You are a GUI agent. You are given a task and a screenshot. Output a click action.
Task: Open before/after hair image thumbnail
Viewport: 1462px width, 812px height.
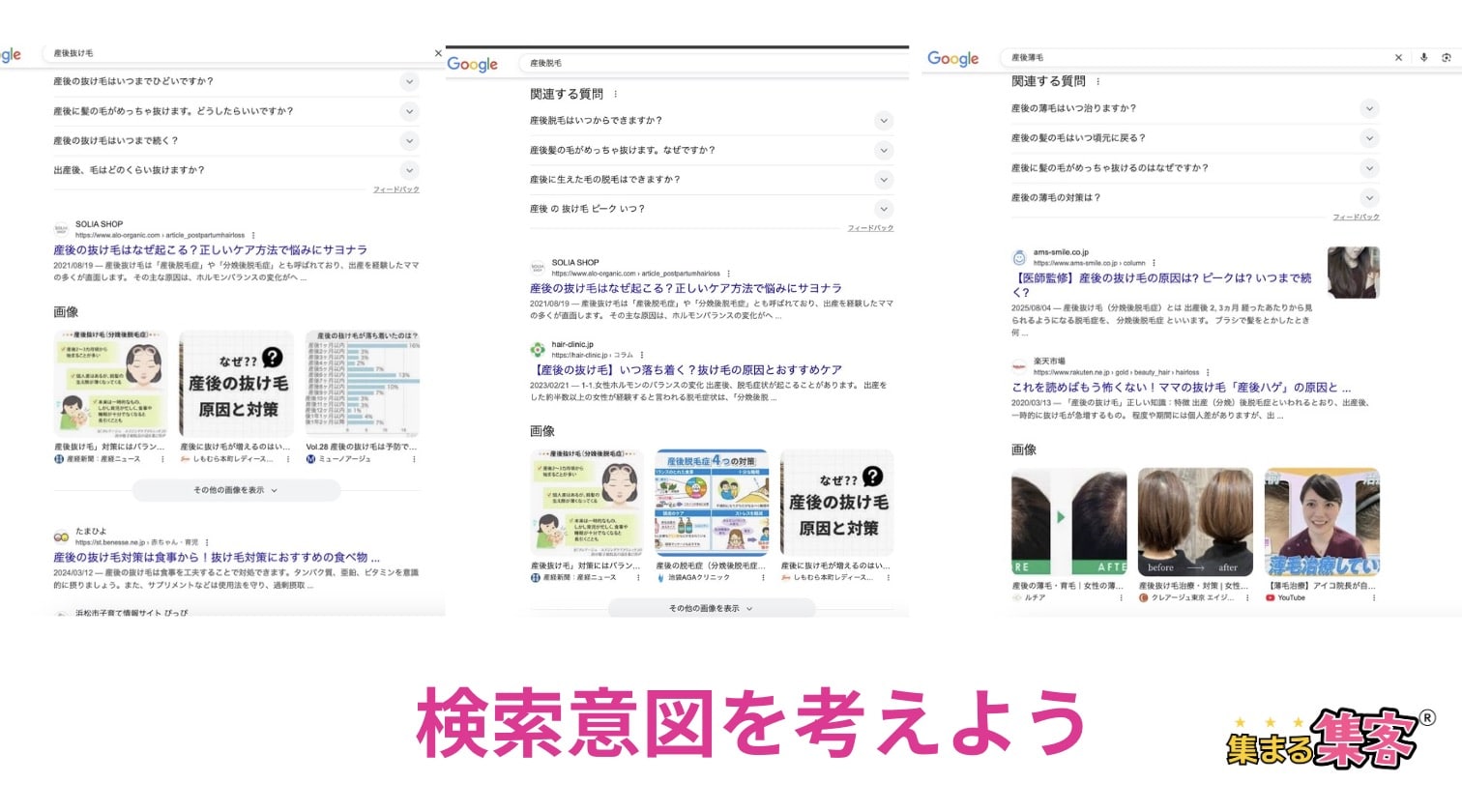(1195, 522)
